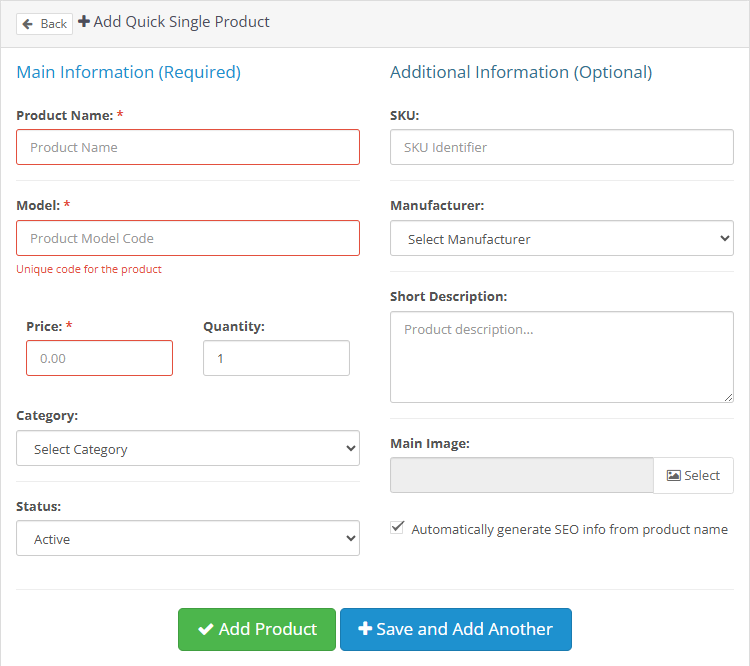
Task: Click the Back arrow button
Action: [x=44, y=23]
